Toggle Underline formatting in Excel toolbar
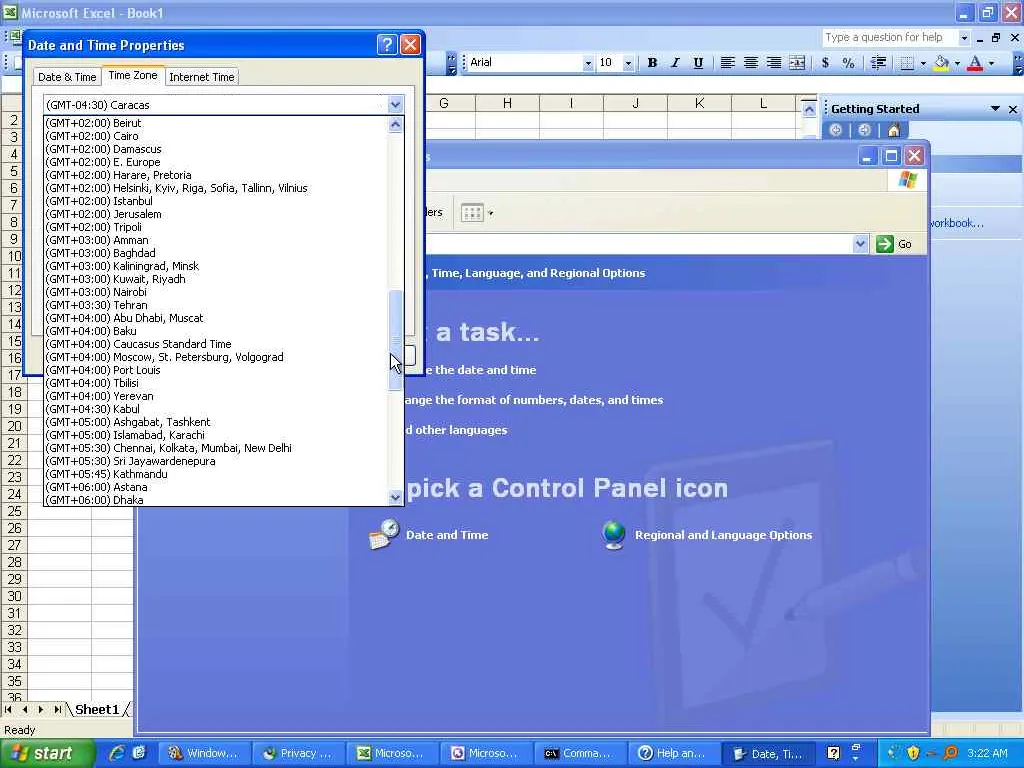Image resolution: width=1024 pixels, height=768 pixels. tap(698, 63)
